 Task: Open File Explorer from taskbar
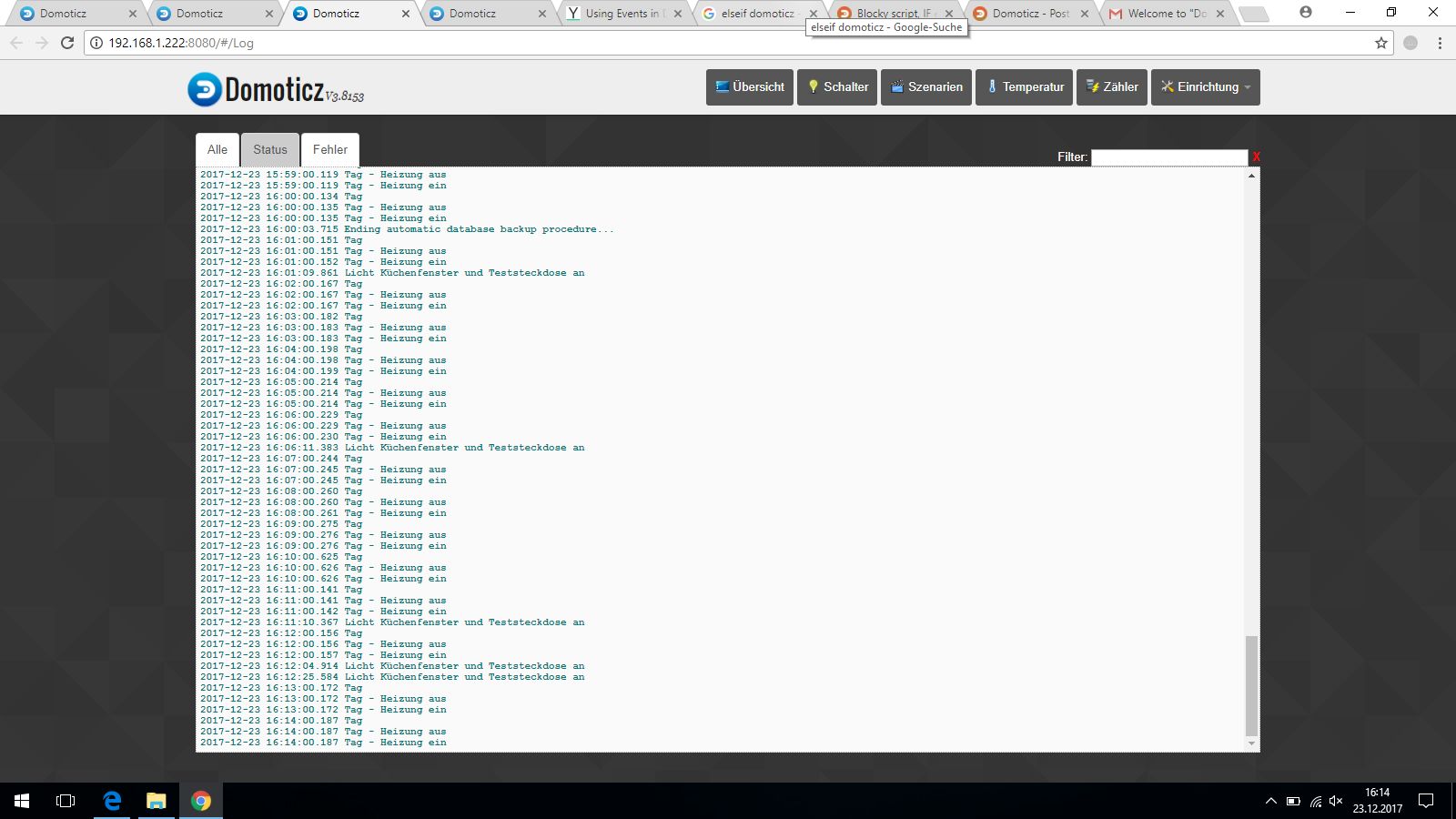pyautogui.click(x=157, y=801)
